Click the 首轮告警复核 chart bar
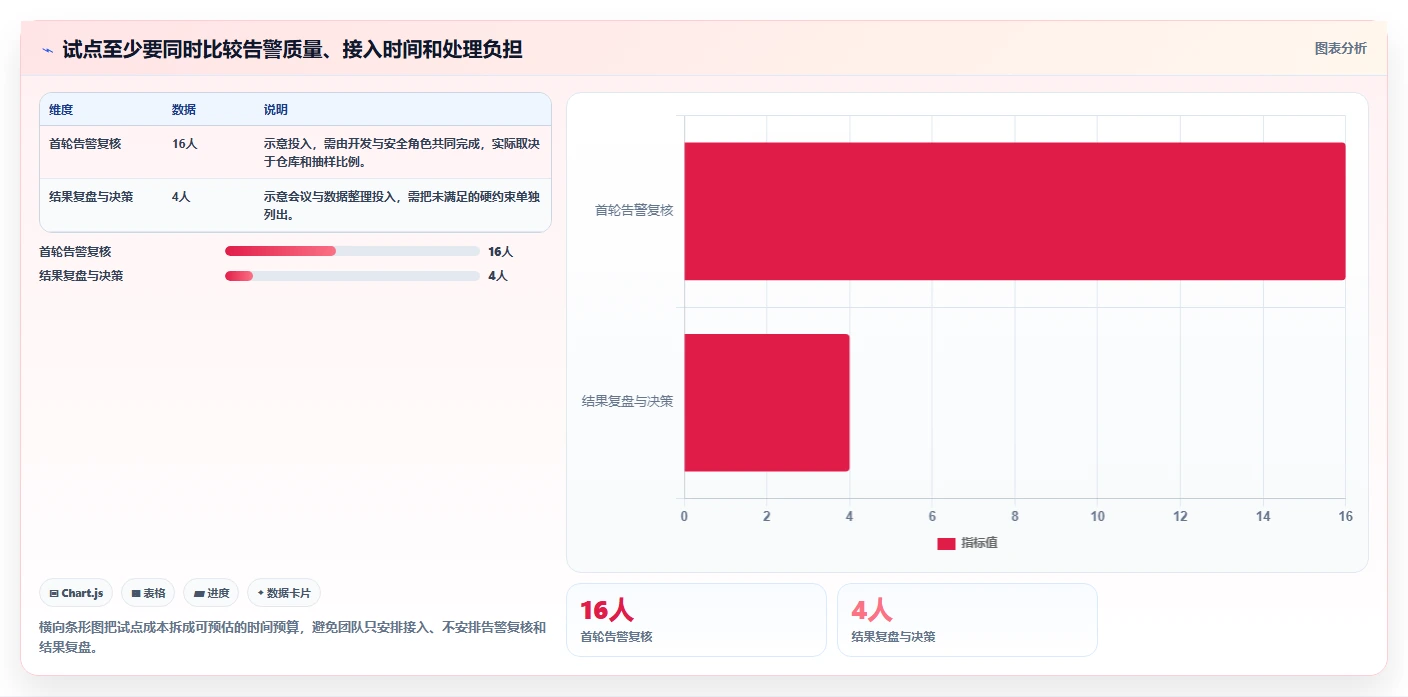Screen dimensions: 1408x697 1014,211
